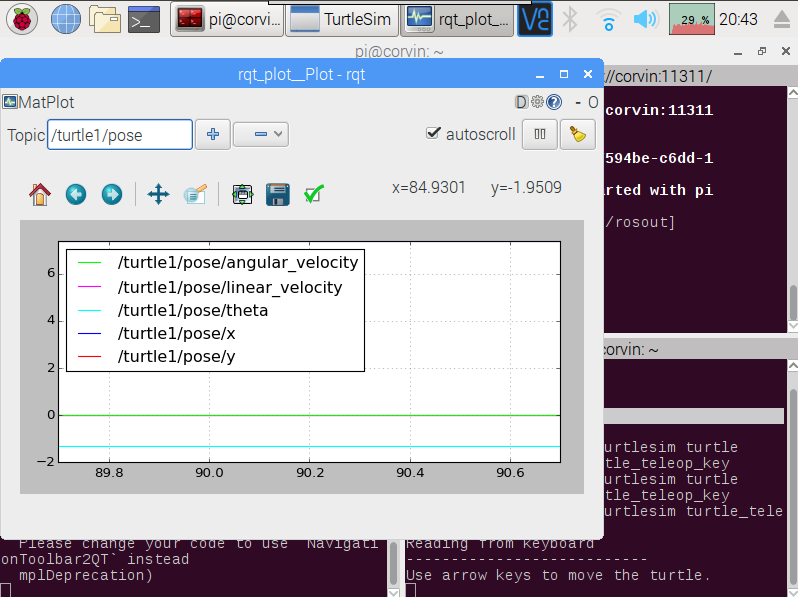Click the dash button in MatPlot header
The height and width of the screenshot is (597, 798).
pyautogui.click(x=578, y=103)
